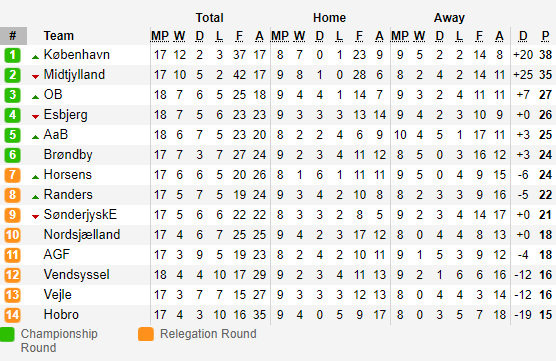Sort by the # rank column header
The height and width of the screenshot is (361, 556).
(13, 36)
